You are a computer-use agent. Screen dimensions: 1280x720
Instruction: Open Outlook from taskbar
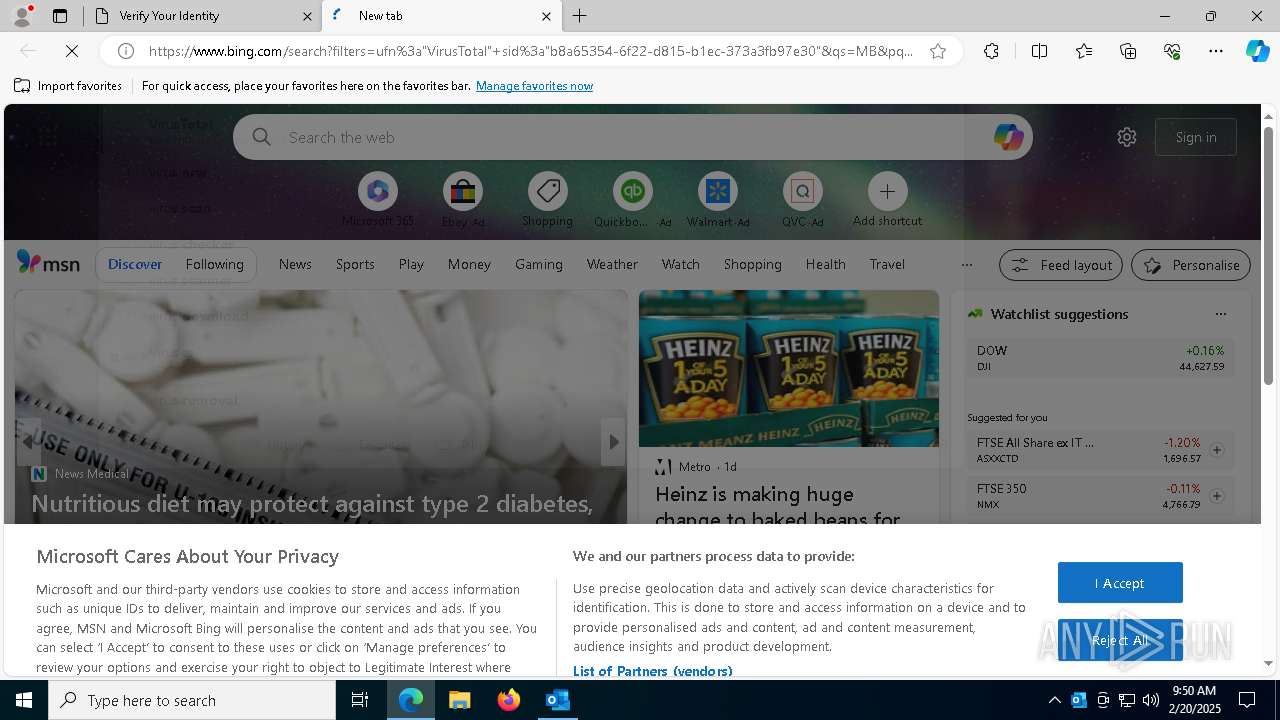[557, 700]
